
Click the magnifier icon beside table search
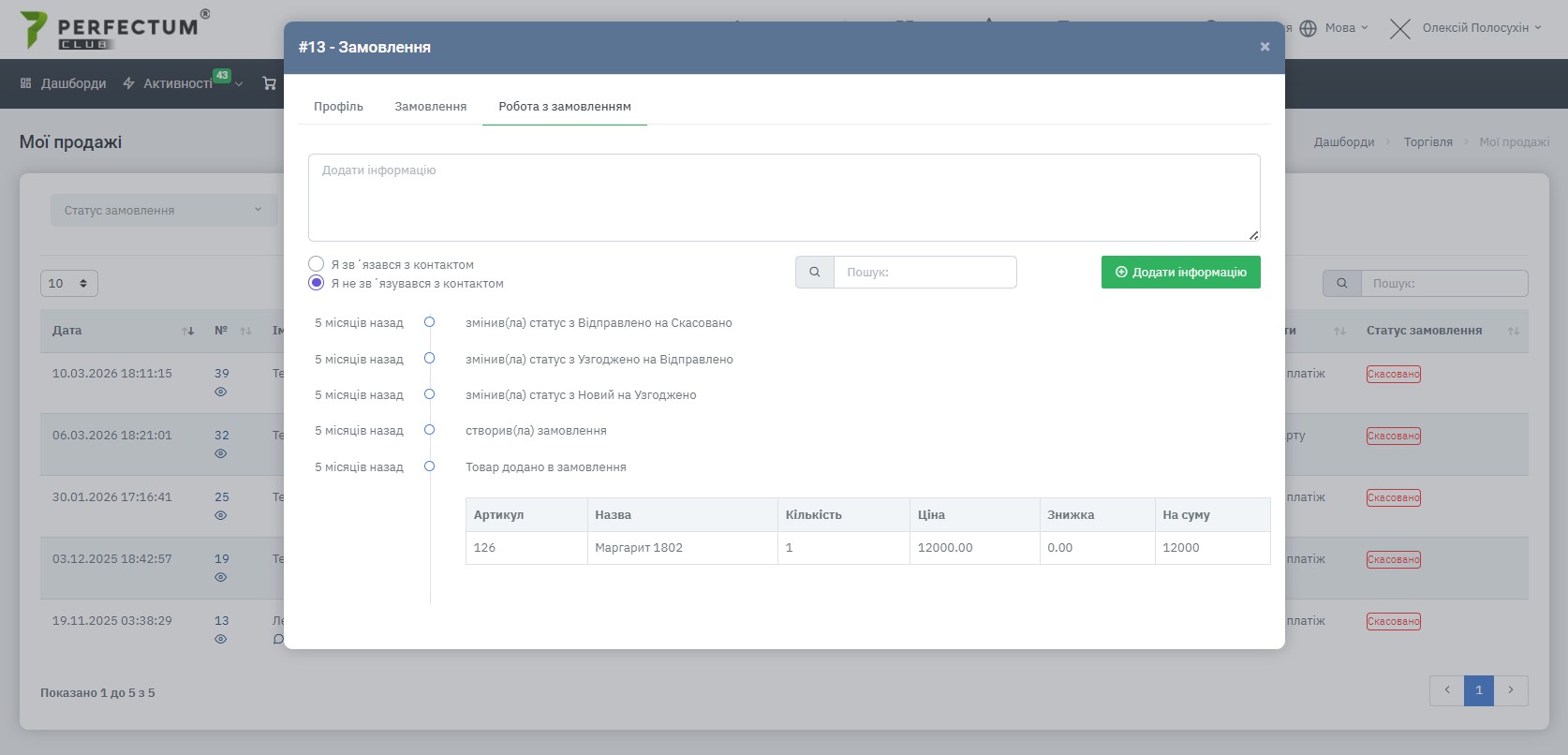point(1341,284)
